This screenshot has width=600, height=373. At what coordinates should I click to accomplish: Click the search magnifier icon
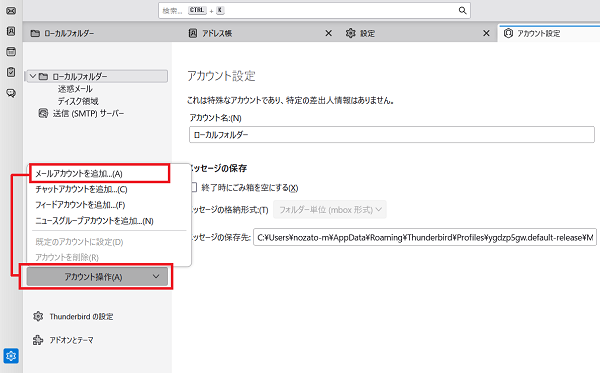click(462, 11)
